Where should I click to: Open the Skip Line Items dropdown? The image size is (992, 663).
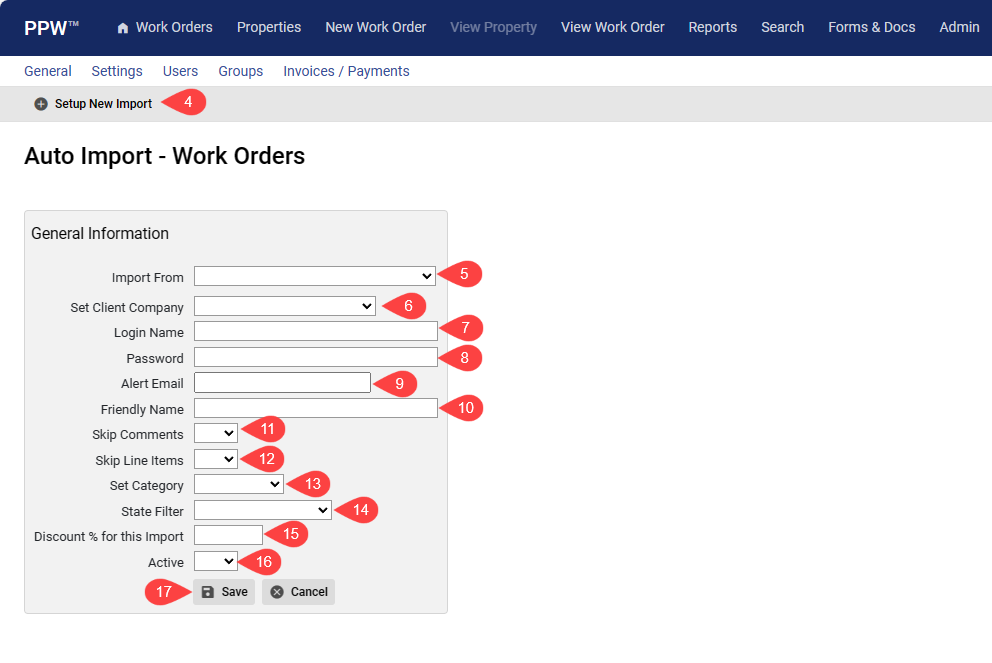(x=213, y=458)
